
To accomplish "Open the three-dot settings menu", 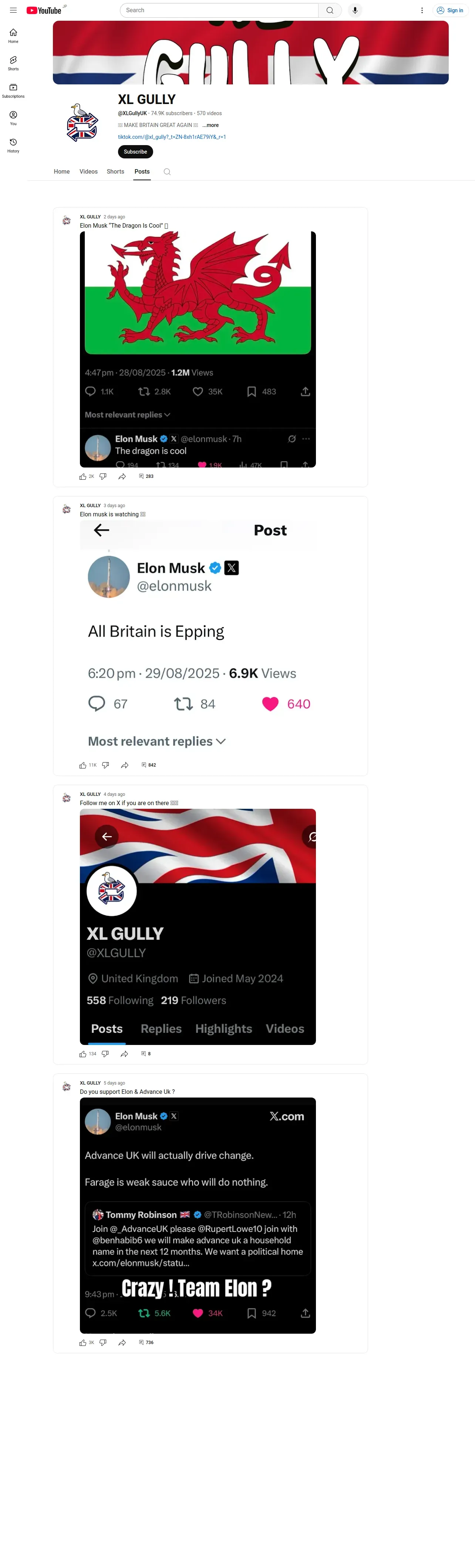I will click(422, 10).
